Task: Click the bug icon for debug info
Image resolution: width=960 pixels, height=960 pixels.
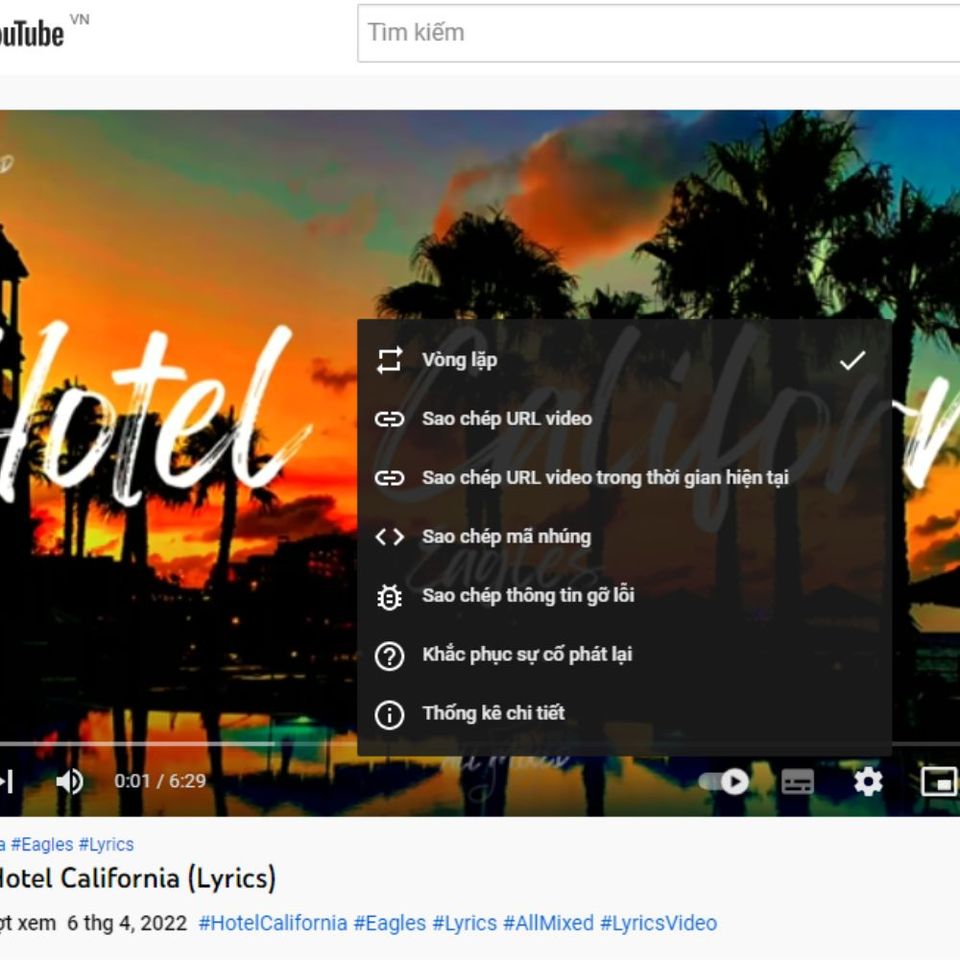Action: (x=389, y=595)
